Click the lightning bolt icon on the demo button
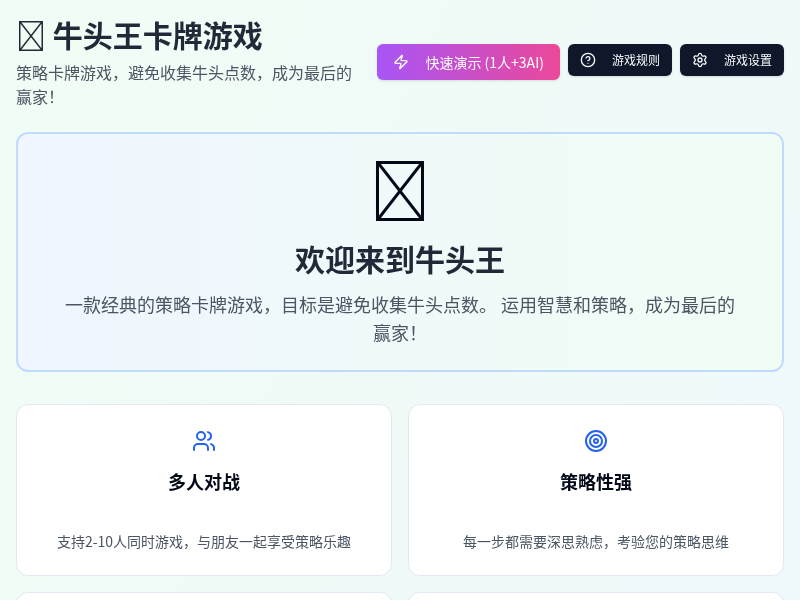Screen dimensions: 800x600 pyautogui.click(x=401, y=62)
